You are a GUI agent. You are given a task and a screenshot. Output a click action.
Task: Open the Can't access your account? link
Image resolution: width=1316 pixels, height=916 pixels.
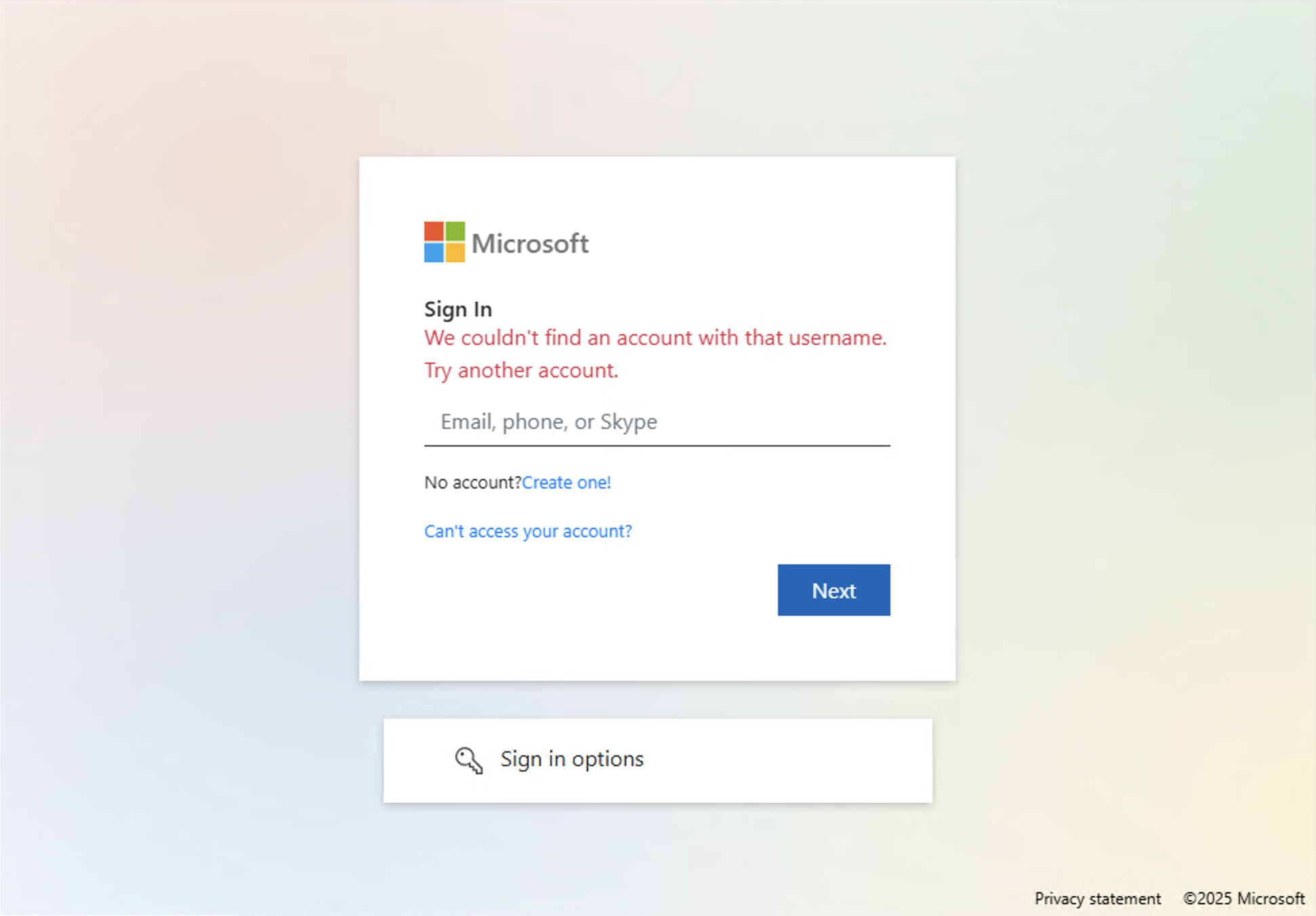point(528,531)
